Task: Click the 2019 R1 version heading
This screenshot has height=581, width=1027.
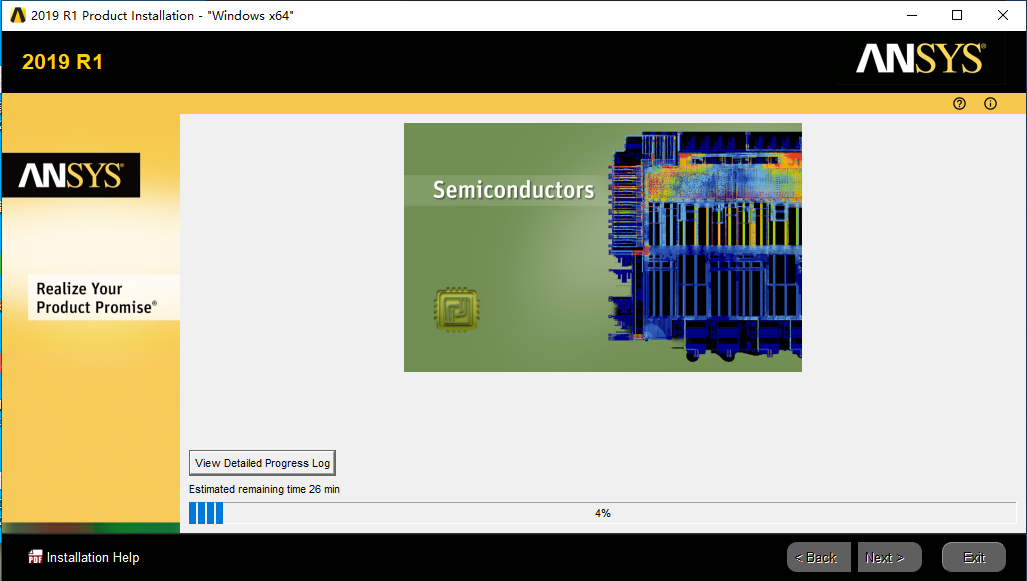Action: [62, 62]
